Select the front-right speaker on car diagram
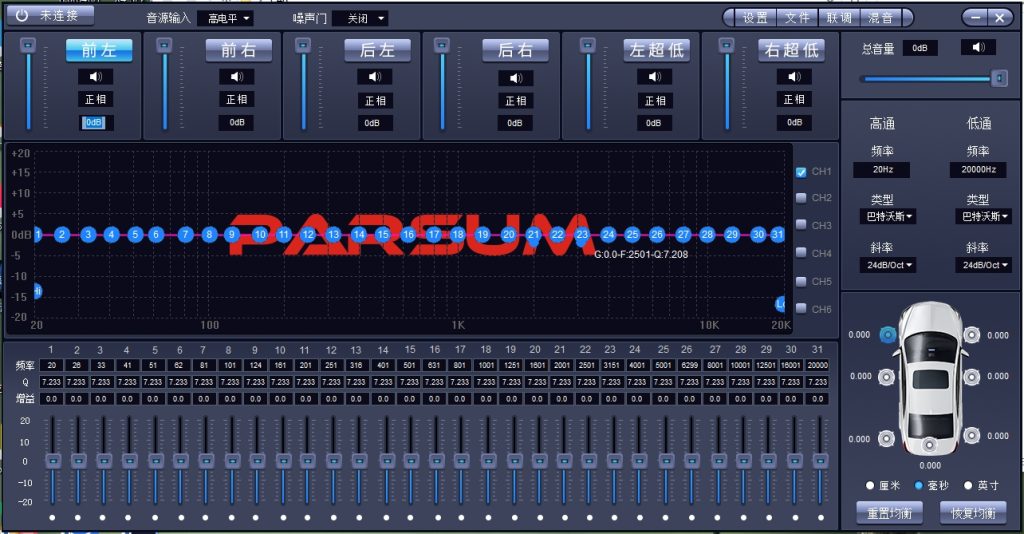 point(972,335)
